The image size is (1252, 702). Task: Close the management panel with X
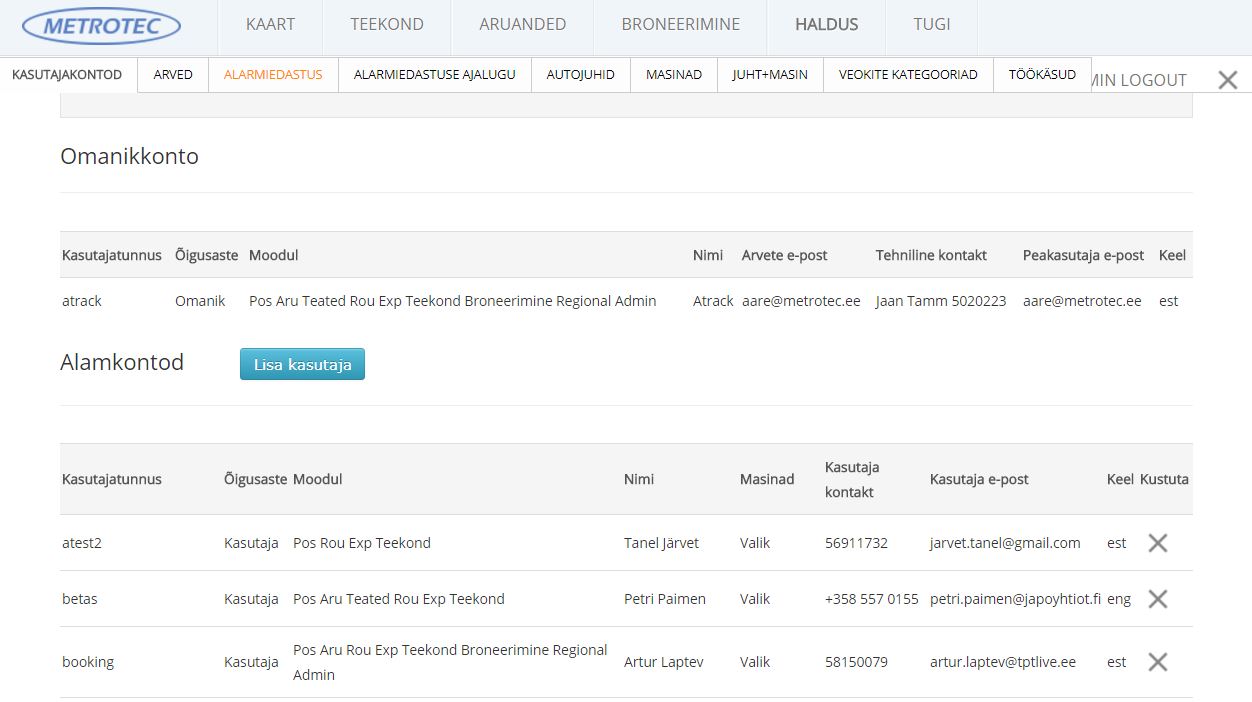(1227, 80)
